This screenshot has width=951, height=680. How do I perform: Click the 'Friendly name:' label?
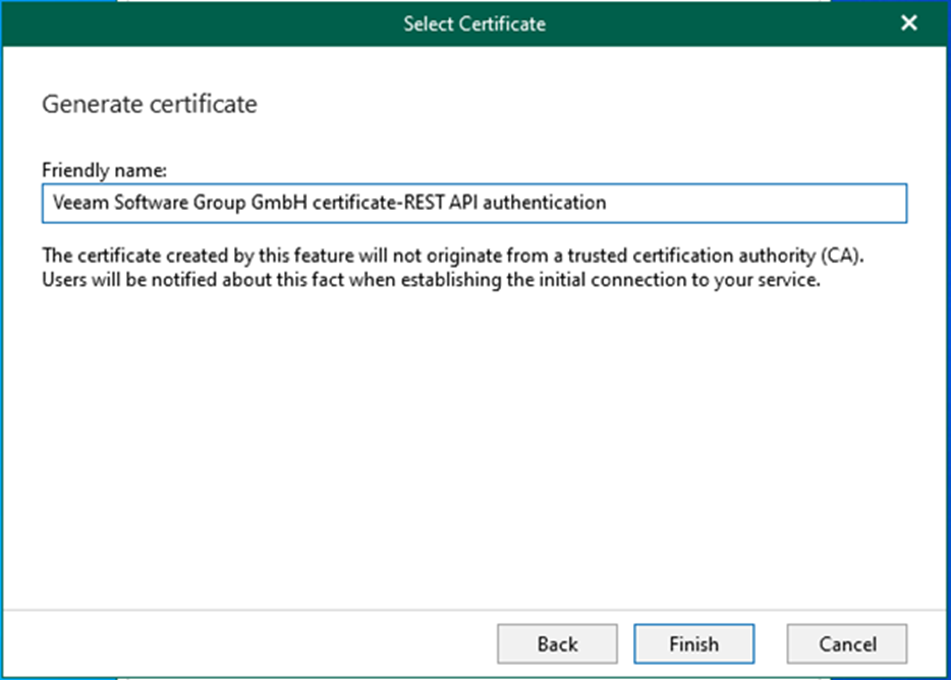104,170
